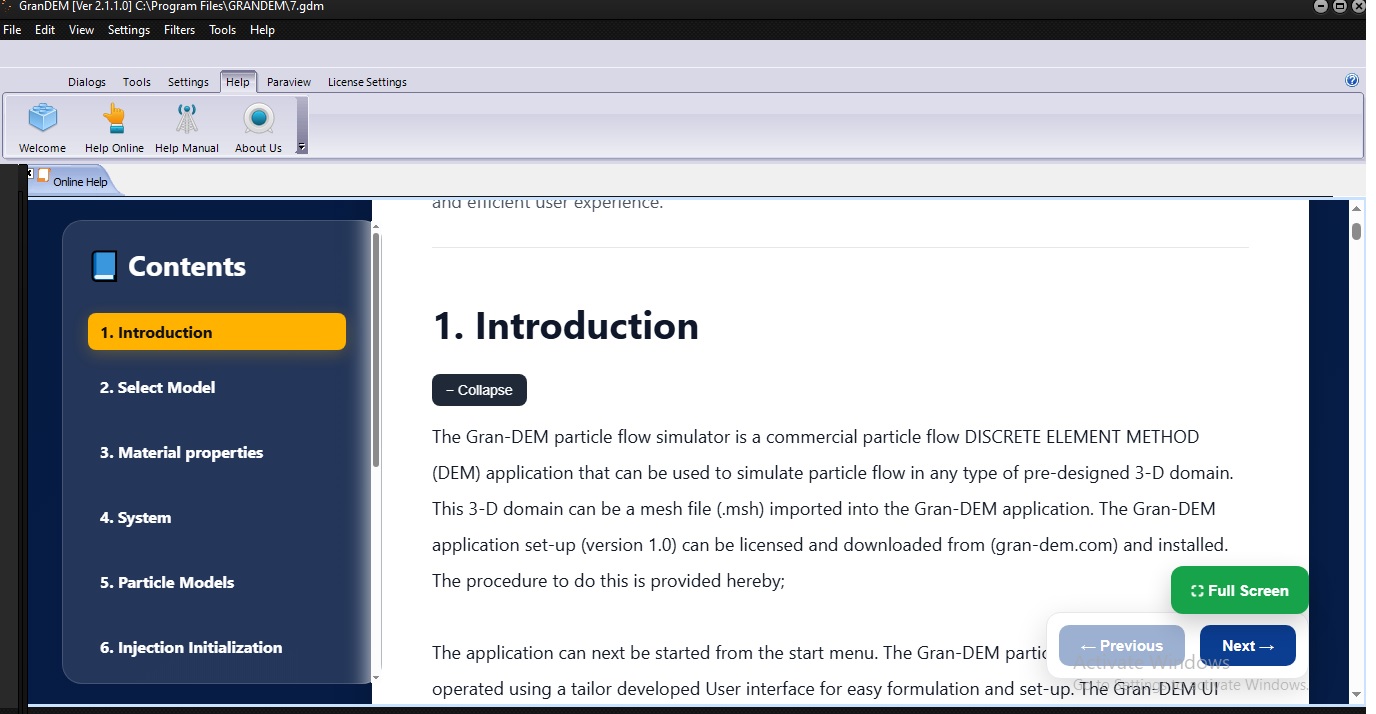Click the blue book icon beside Contents
Viewport: 1376px width, 714px height.
(x=104, y=266)
